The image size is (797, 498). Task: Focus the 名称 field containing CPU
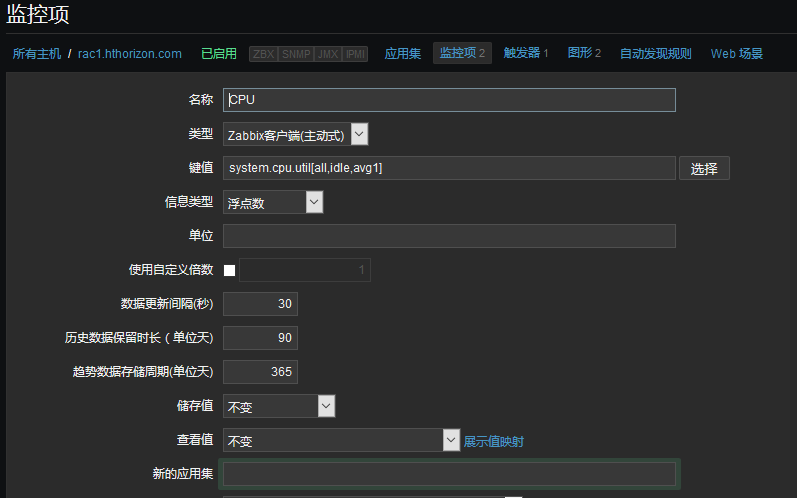pos(449,100)
